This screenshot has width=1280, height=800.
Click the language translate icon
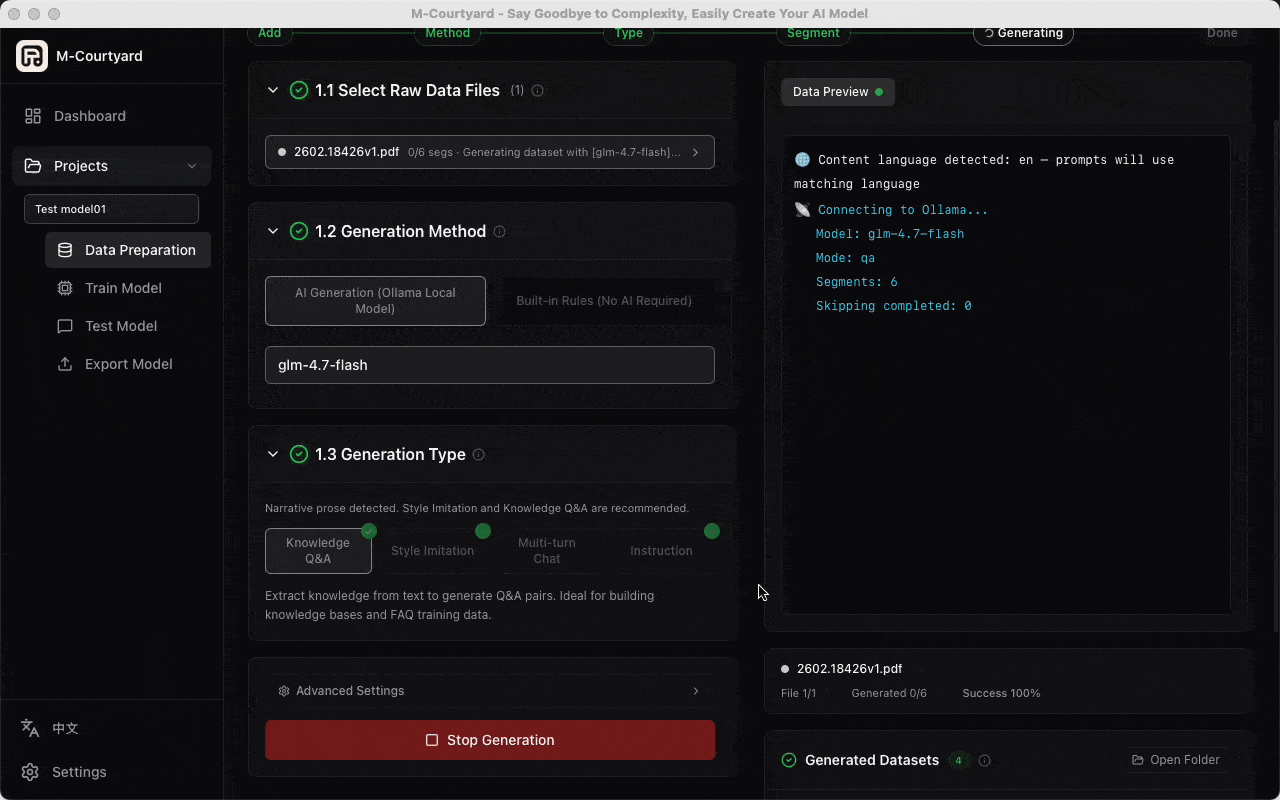(x=30, y=728)
